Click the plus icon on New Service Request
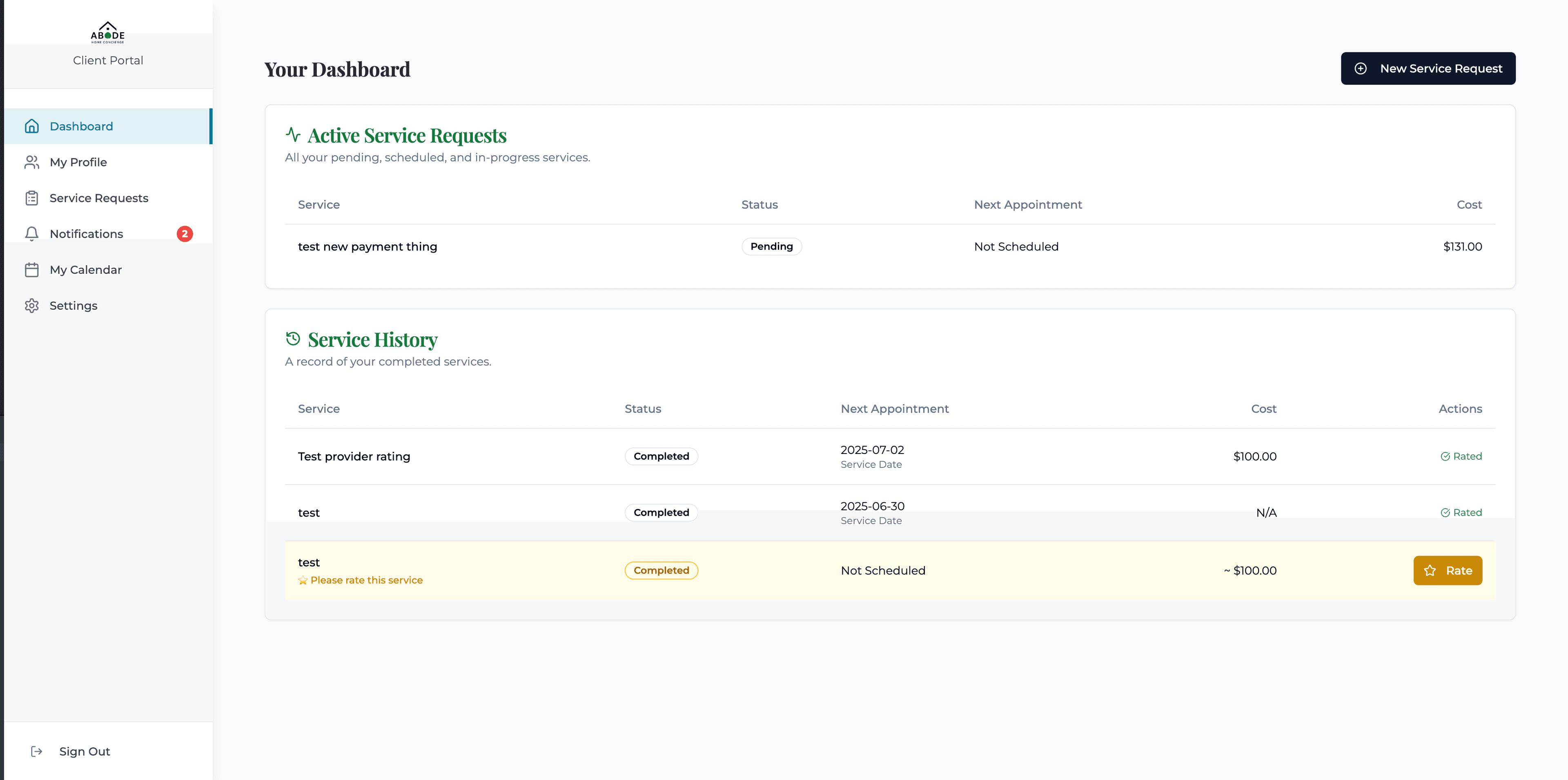 click(x=1361, y=68)
